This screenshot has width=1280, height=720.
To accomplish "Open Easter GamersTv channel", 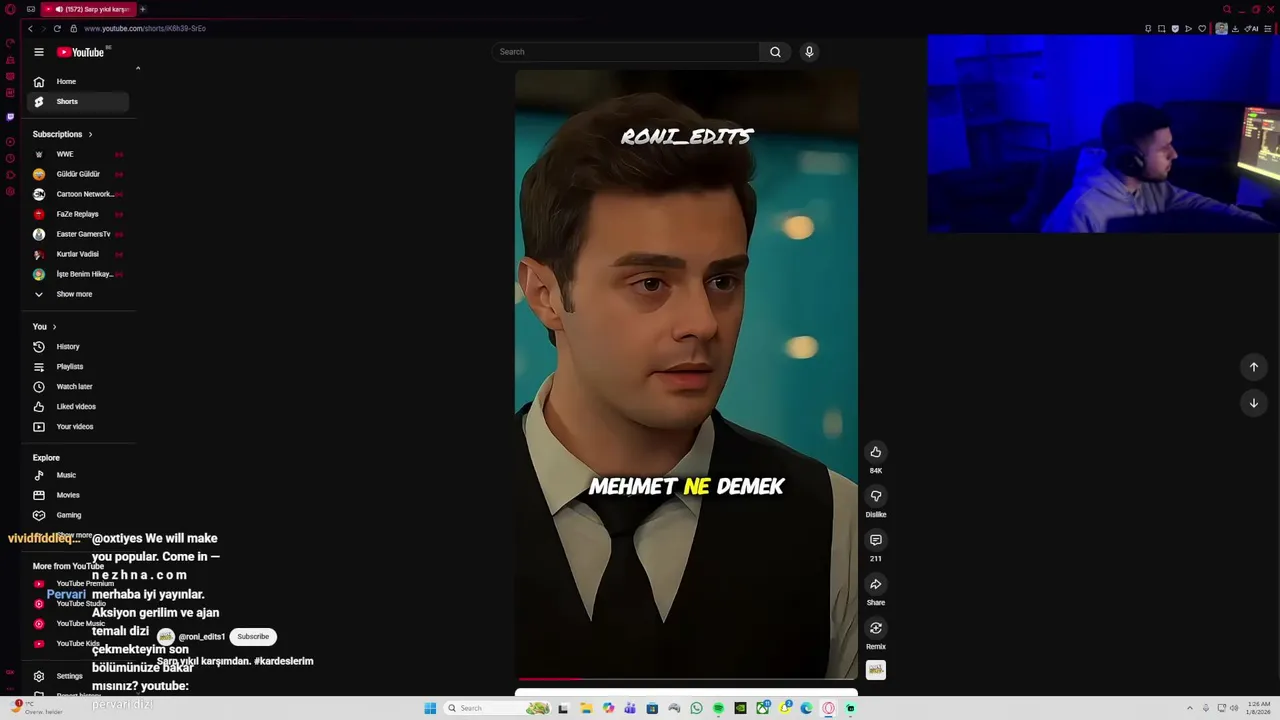I will tap(78, 234).
